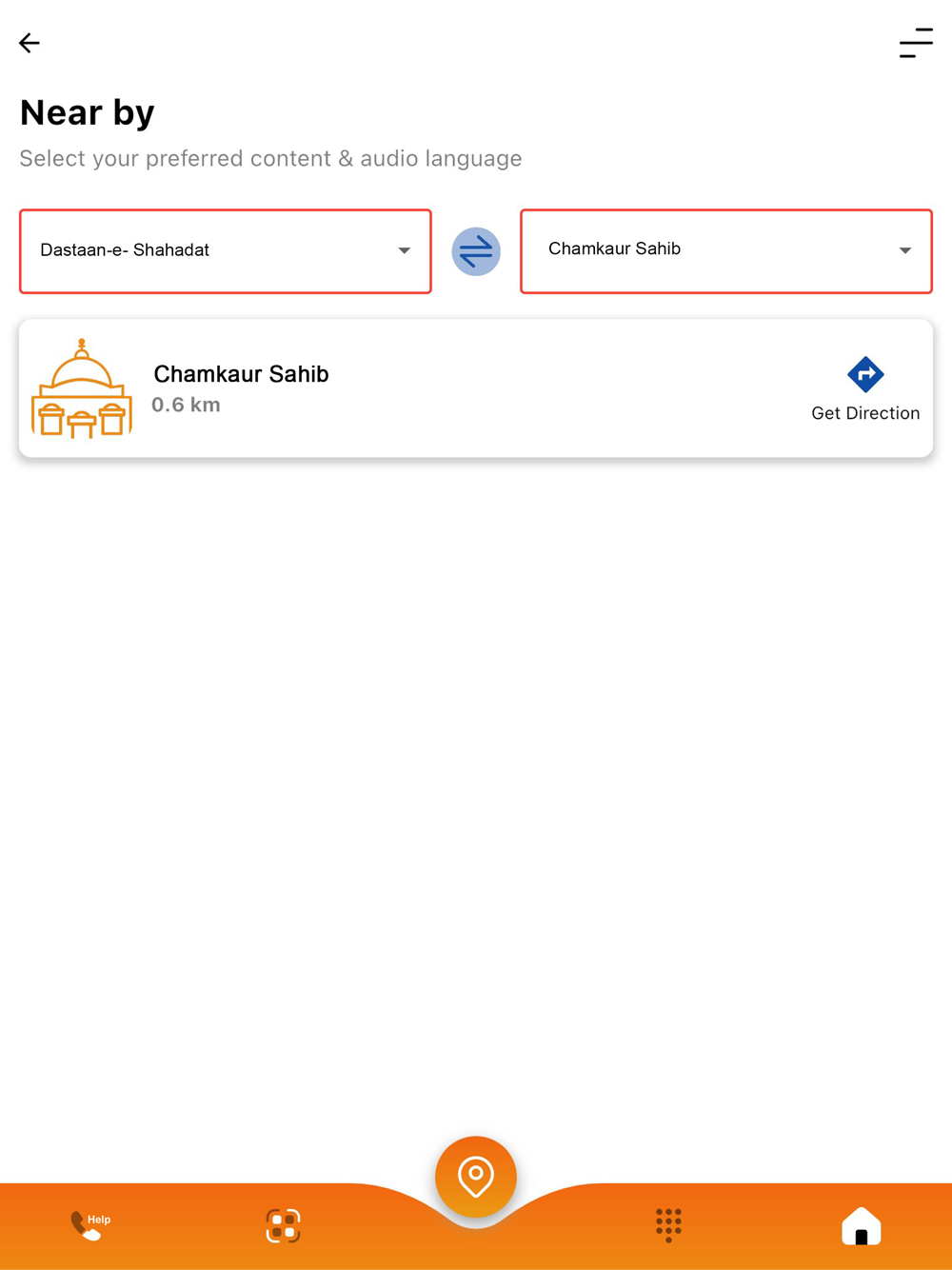Open the QR scanner icon
This screenshot has height=1270, width=952.
(x=283, y=1225)
